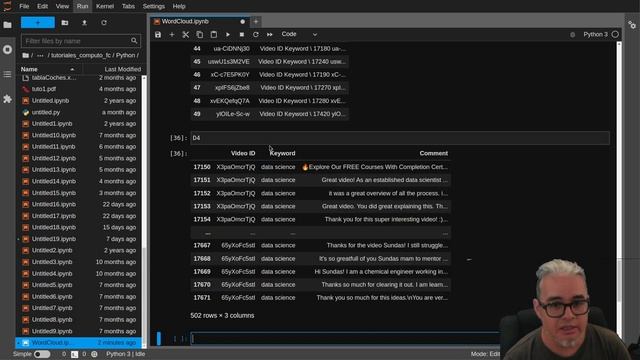The image size is (640, 360).
Task: Restart the kernel with circular arrow icon
Action: pos(256,35)
